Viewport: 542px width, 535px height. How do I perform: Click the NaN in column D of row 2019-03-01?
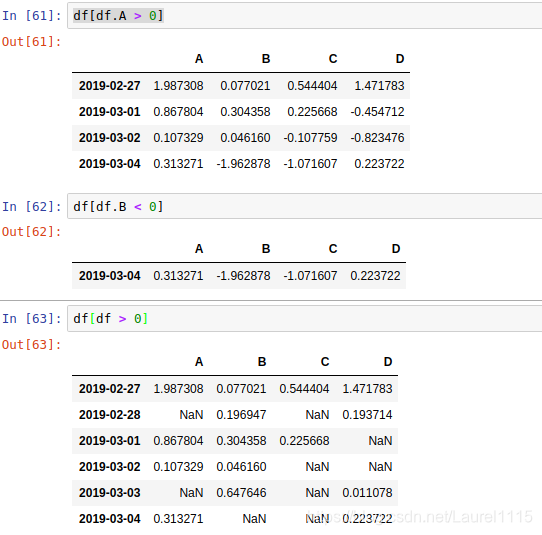tap(380, 441)
